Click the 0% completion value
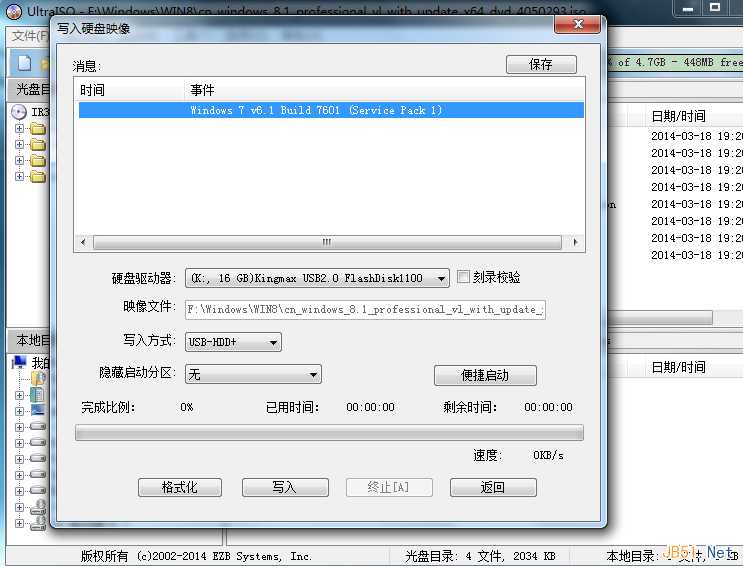Screen dimensions: 743x566 pyautogui.click(x=187, y=407)
